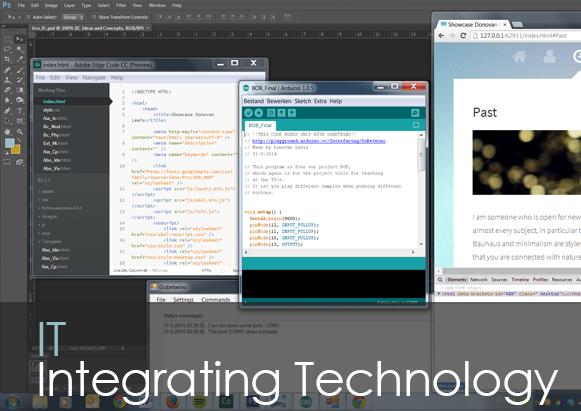This screenshot has width=581, height=411.
Task: Click the person icon on the Showcase webpage
Action: (x=550, y=56)
